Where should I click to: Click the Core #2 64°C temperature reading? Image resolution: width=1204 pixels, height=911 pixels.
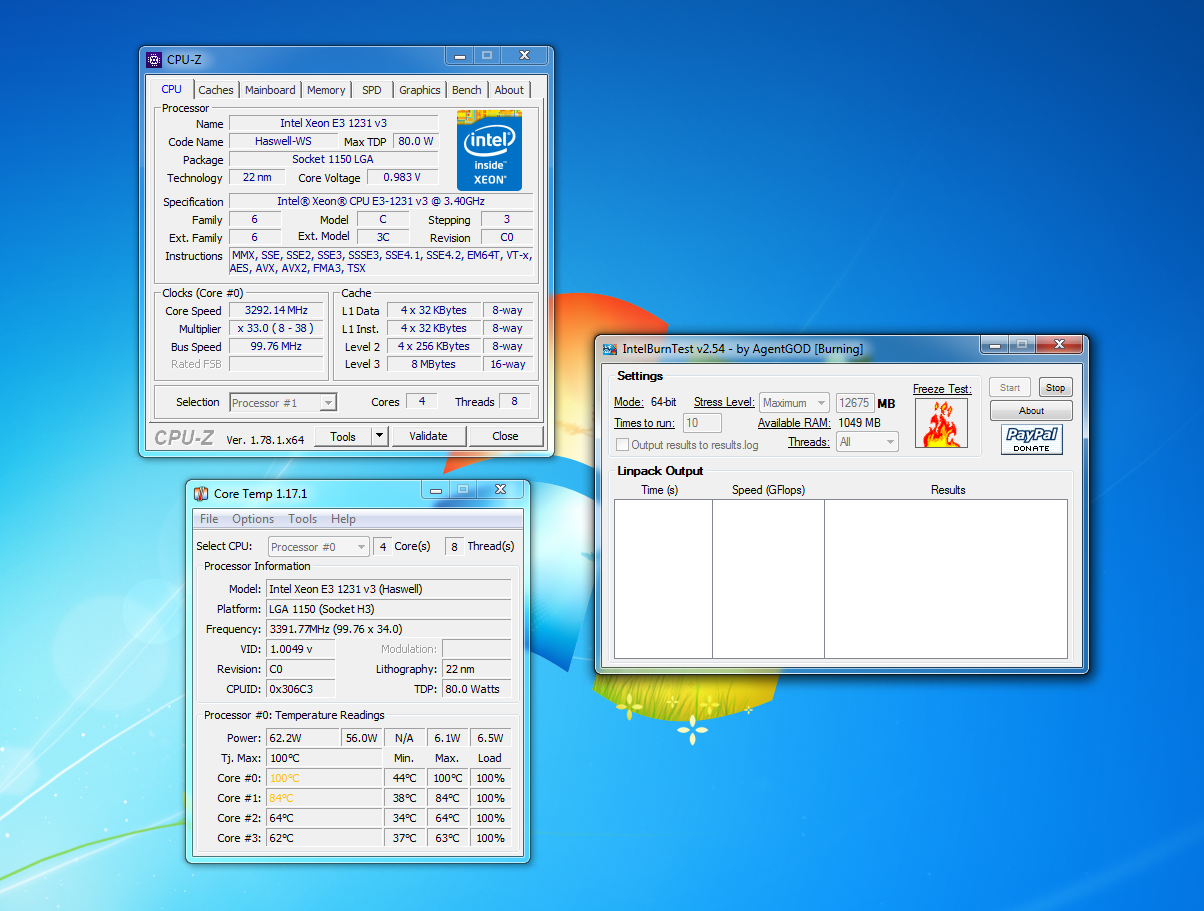click(324, 818)
